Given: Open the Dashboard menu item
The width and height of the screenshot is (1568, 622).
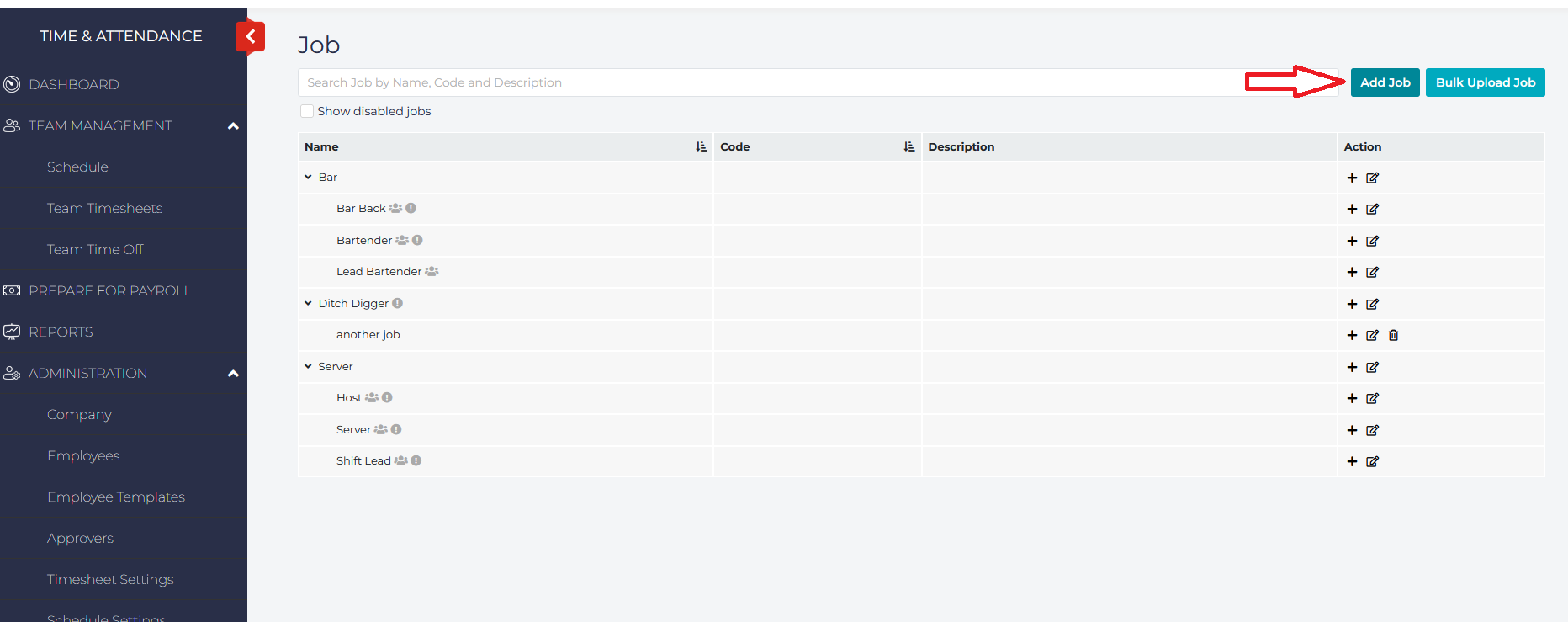Looking at the screenshot, I should tap(74, 84).
